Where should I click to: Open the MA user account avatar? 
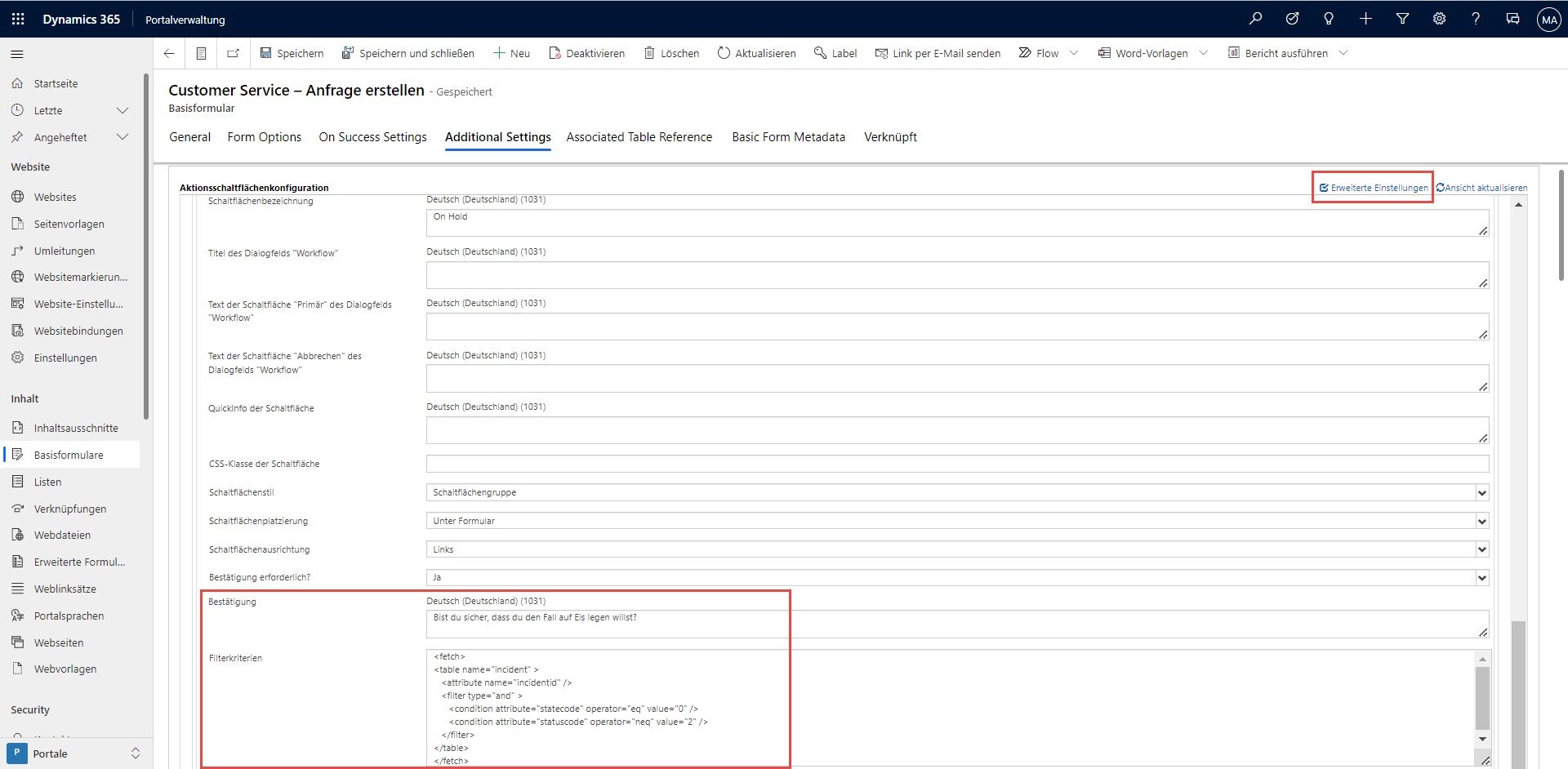(1548, 20)
